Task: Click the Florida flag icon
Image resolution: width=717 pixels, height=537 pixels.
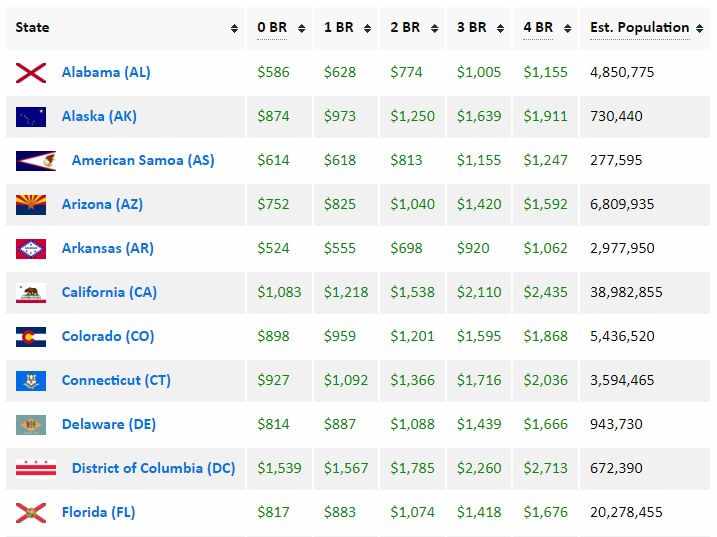Action: pyautogui.click(x=31, y=512)
